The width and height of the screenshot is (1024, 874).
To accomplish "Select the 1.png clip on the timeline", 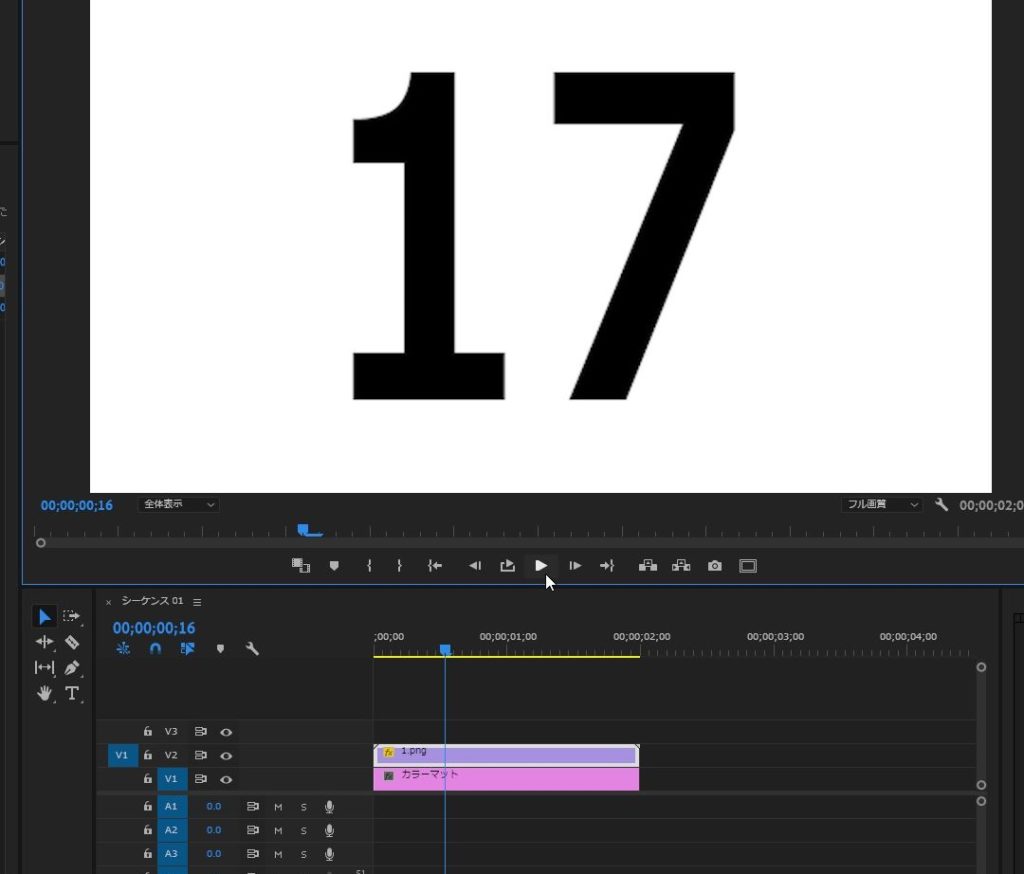I will (506, 755).
